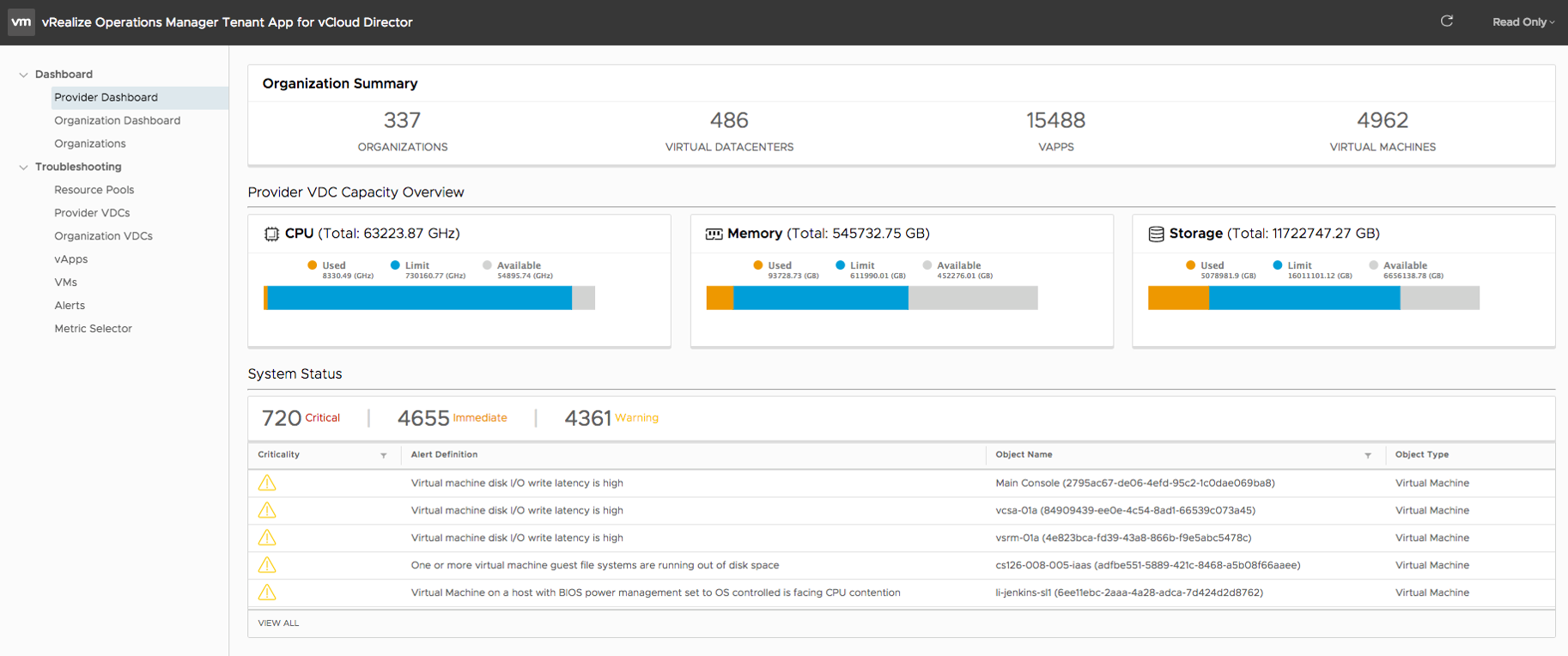Click Storage Used orange legend dot
The height and width of the screenshot is (656, 1568).
(x=1191, y=266)
